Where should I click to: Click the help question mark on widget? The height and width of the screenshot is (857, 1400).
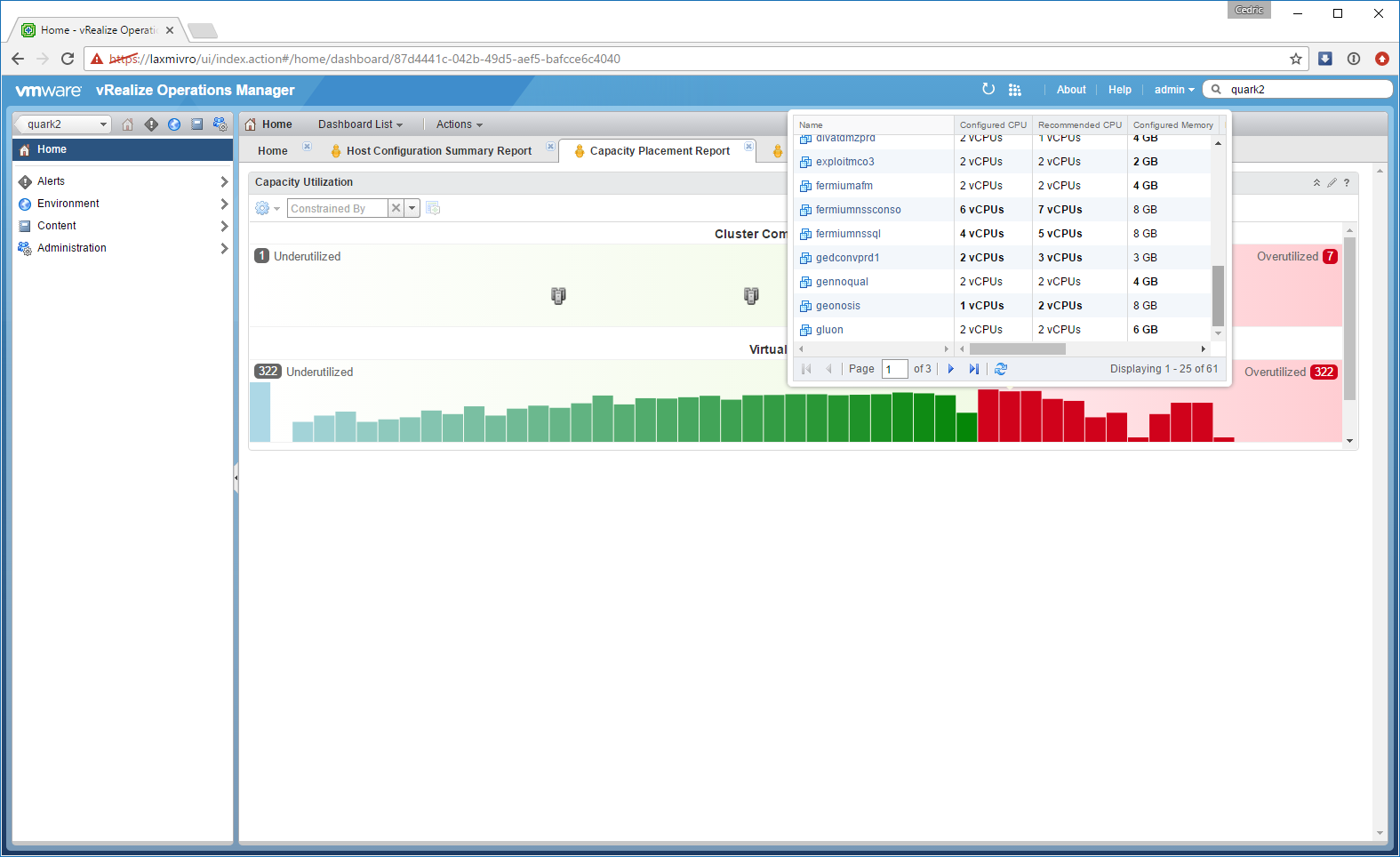coord(1347,182)
